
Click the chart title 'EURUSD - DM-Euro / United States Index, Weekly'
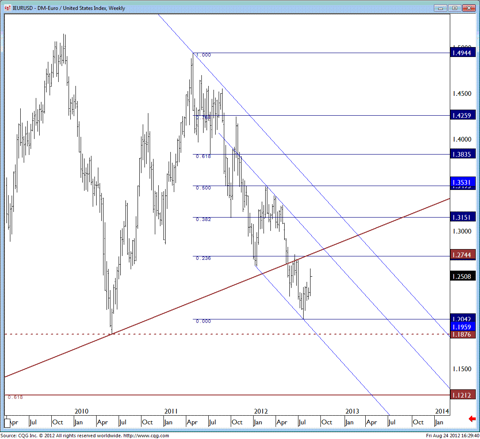69,8
